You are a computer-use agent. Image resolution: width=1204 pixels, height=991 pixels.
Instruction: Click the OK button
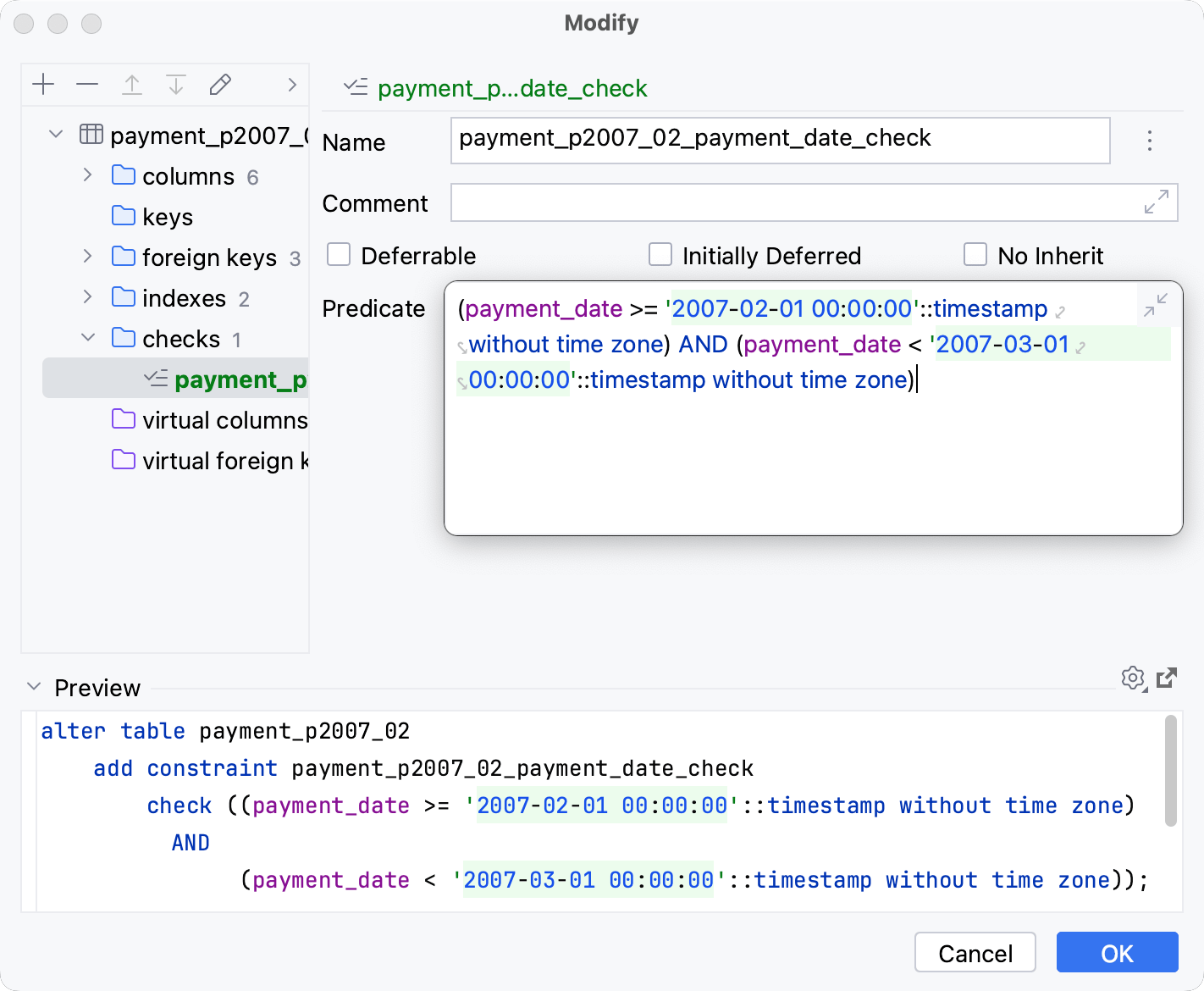click(x=1117, y=953)
